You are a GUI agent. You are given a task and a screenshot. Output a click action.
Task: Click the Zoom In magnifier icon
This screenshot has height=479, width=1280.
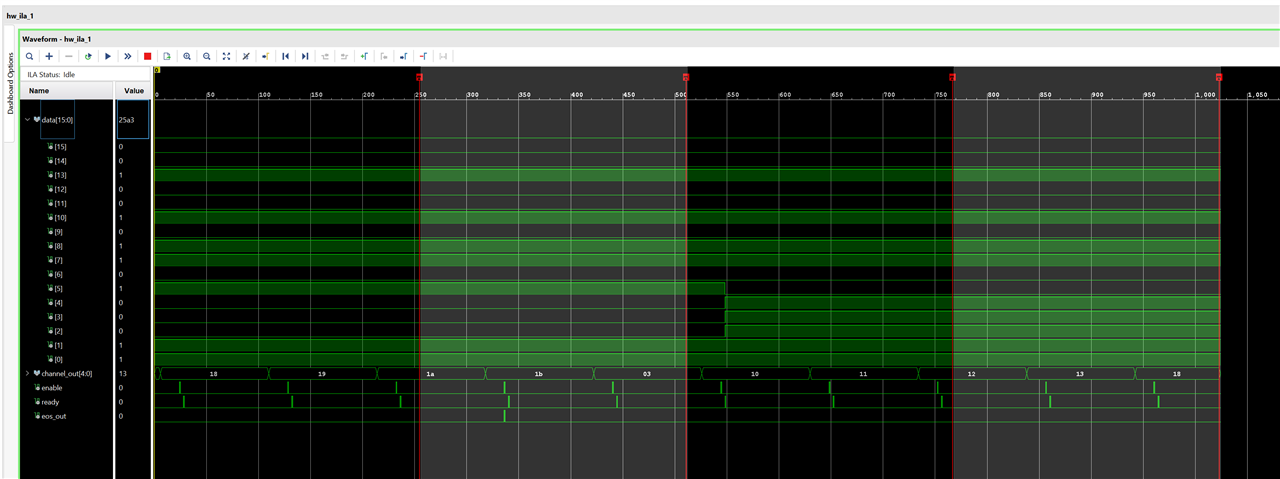187,56
